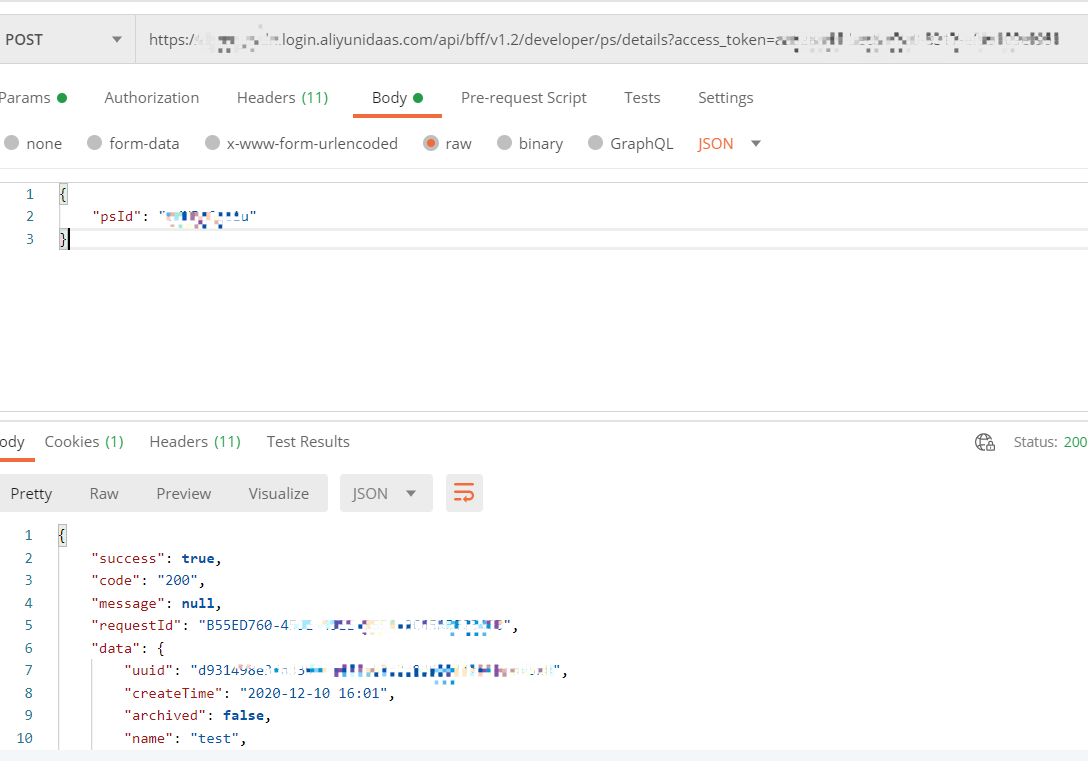Switch to Preview response view
Image resolution: width=1088 pixels, height=761 pixels.
(183, 493)
